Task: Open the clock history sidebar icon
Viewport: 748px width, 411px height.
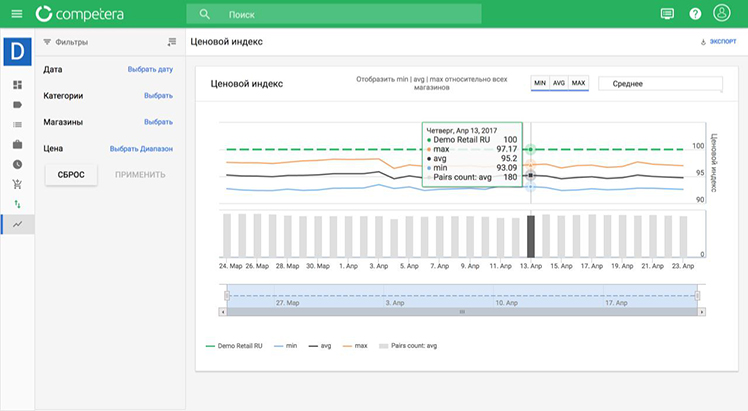Action: coord(18,164)
